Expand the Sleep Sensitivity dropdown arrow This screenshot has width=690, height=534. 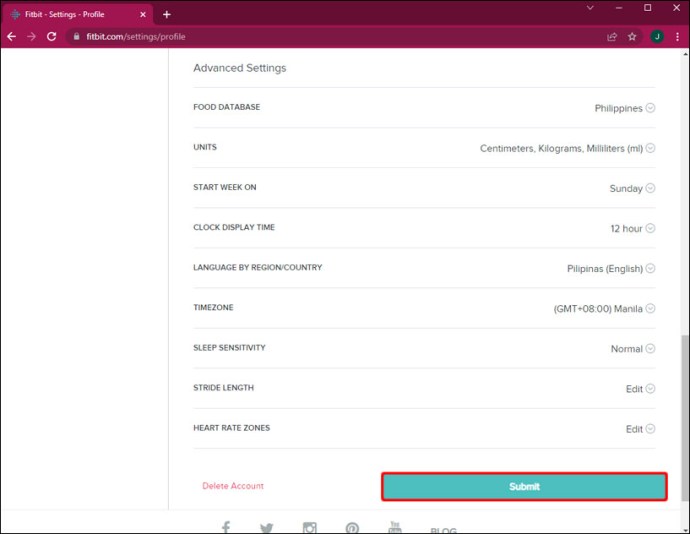(650, 348)
